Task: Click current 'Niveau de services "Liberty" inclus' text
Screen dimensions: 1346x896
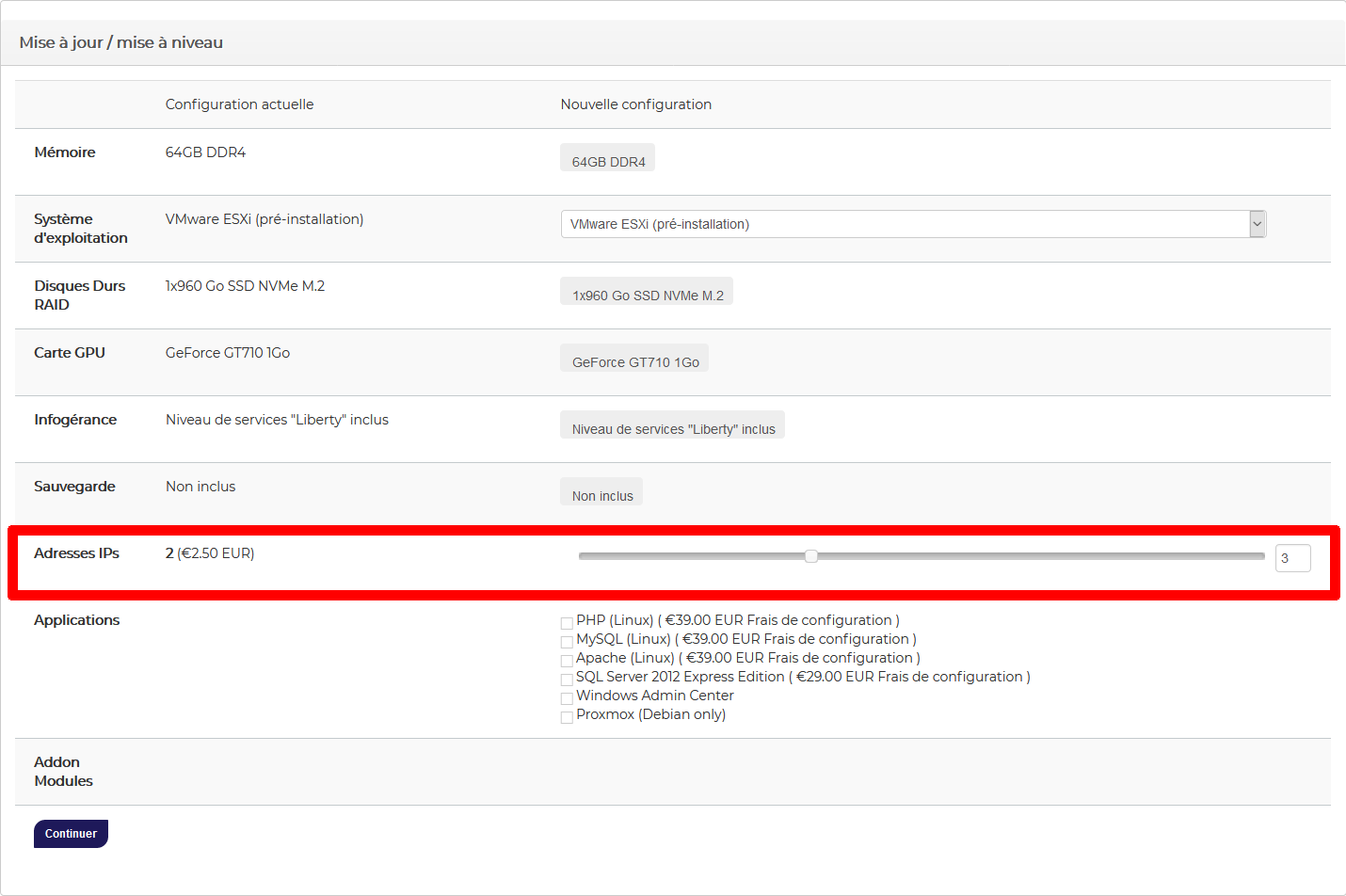Action: pyautogui.click(x=277, y=420)
